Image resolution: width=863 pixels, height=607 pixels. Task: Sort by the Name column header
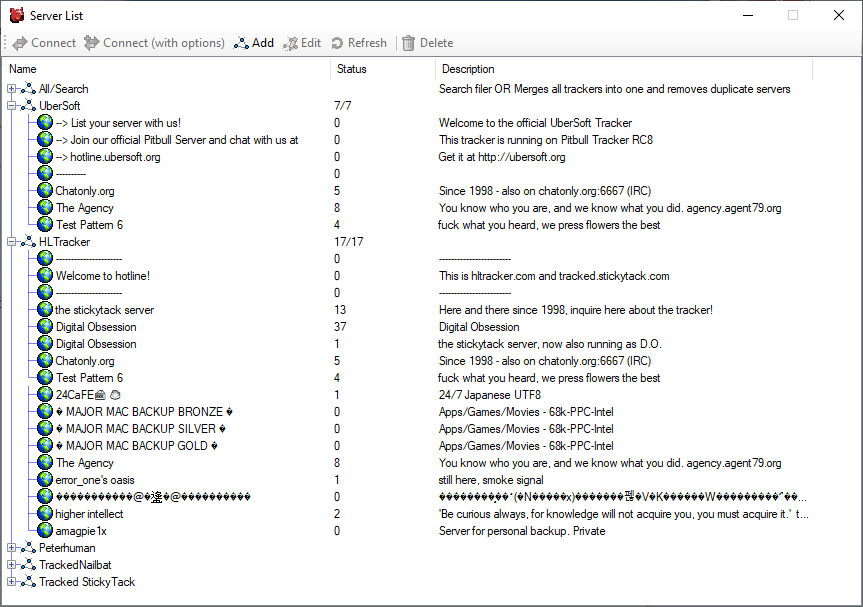click(x=166, y=69)
